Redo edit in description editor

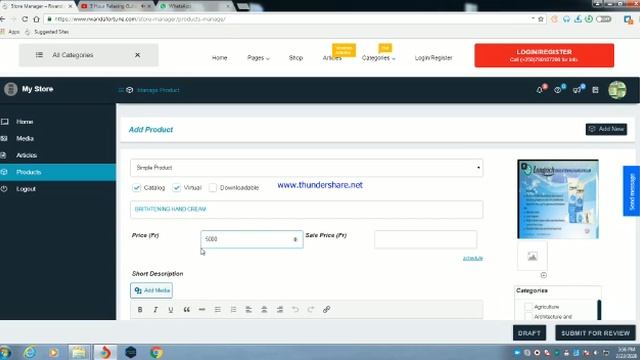[x=311, y=309]
